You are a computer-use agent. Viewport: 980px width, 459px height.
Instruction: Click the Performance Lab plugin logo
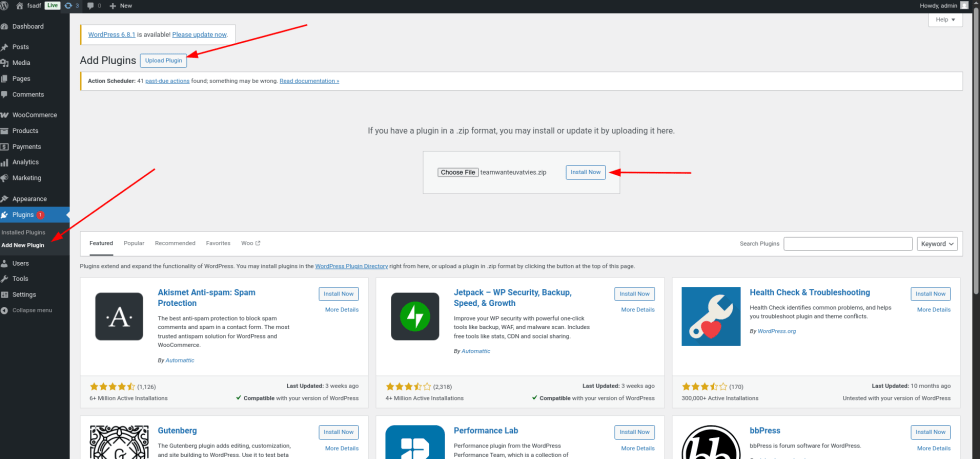[415, 442]
